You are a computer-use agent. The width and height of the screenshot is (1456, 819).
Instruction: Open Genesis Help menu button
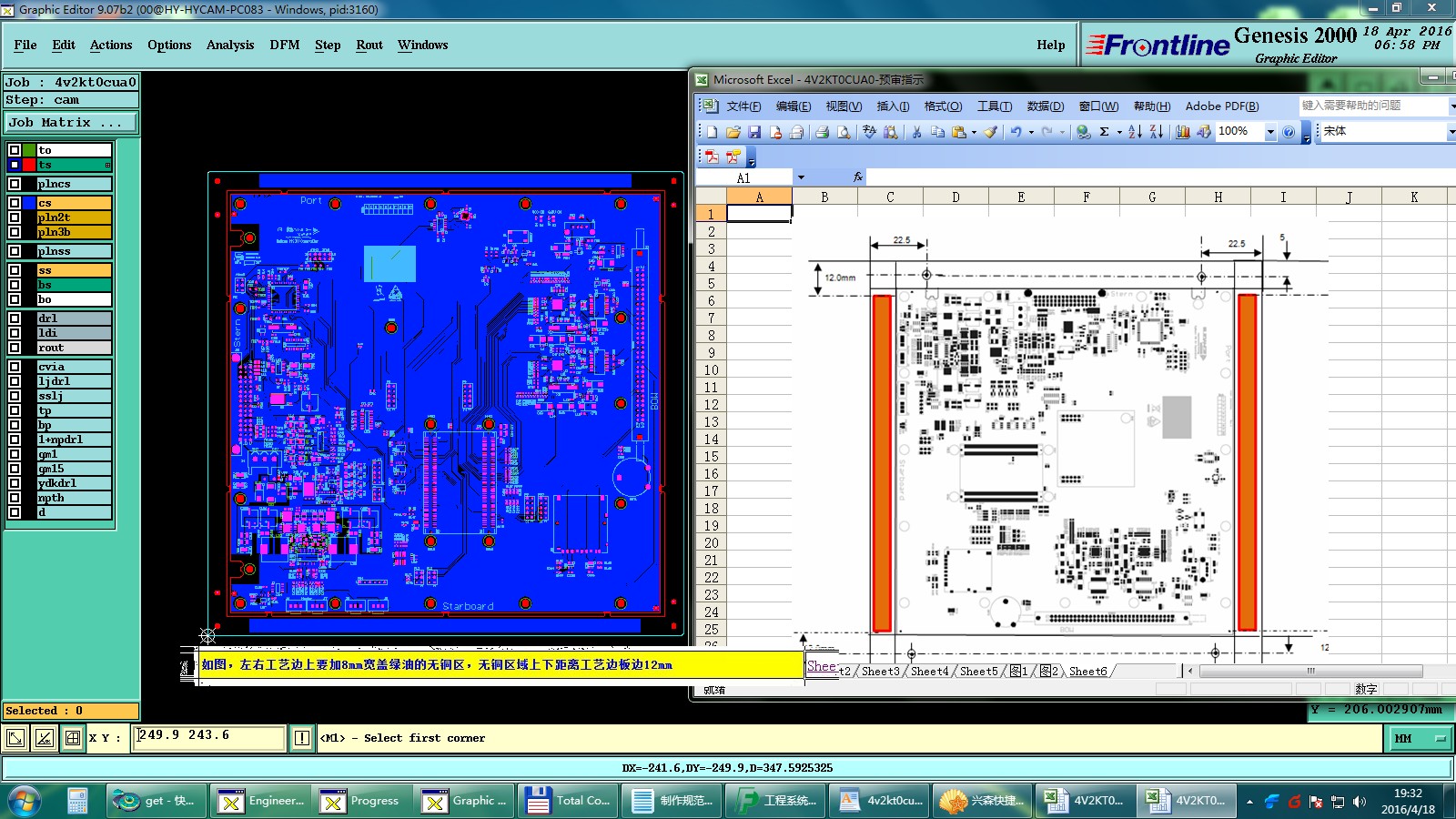pos(1050,45)
